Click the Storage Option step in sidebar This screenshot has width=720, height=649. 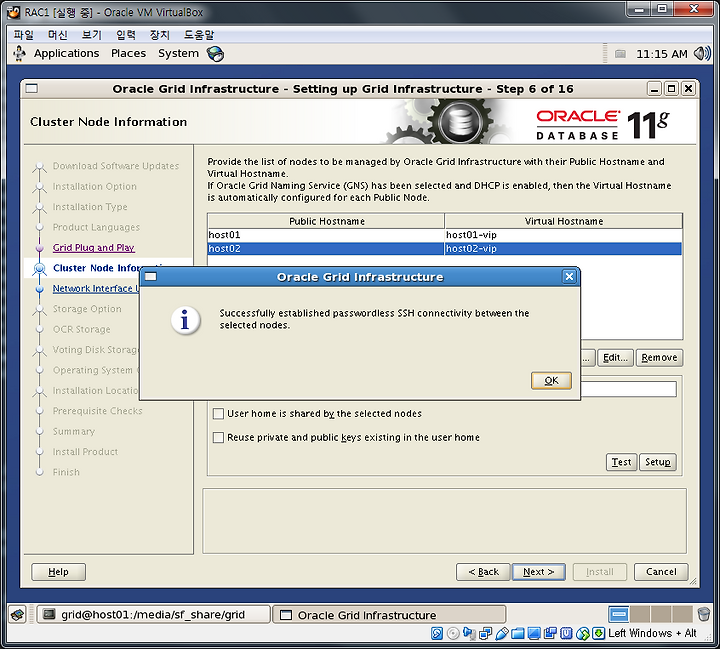(87, 309)
